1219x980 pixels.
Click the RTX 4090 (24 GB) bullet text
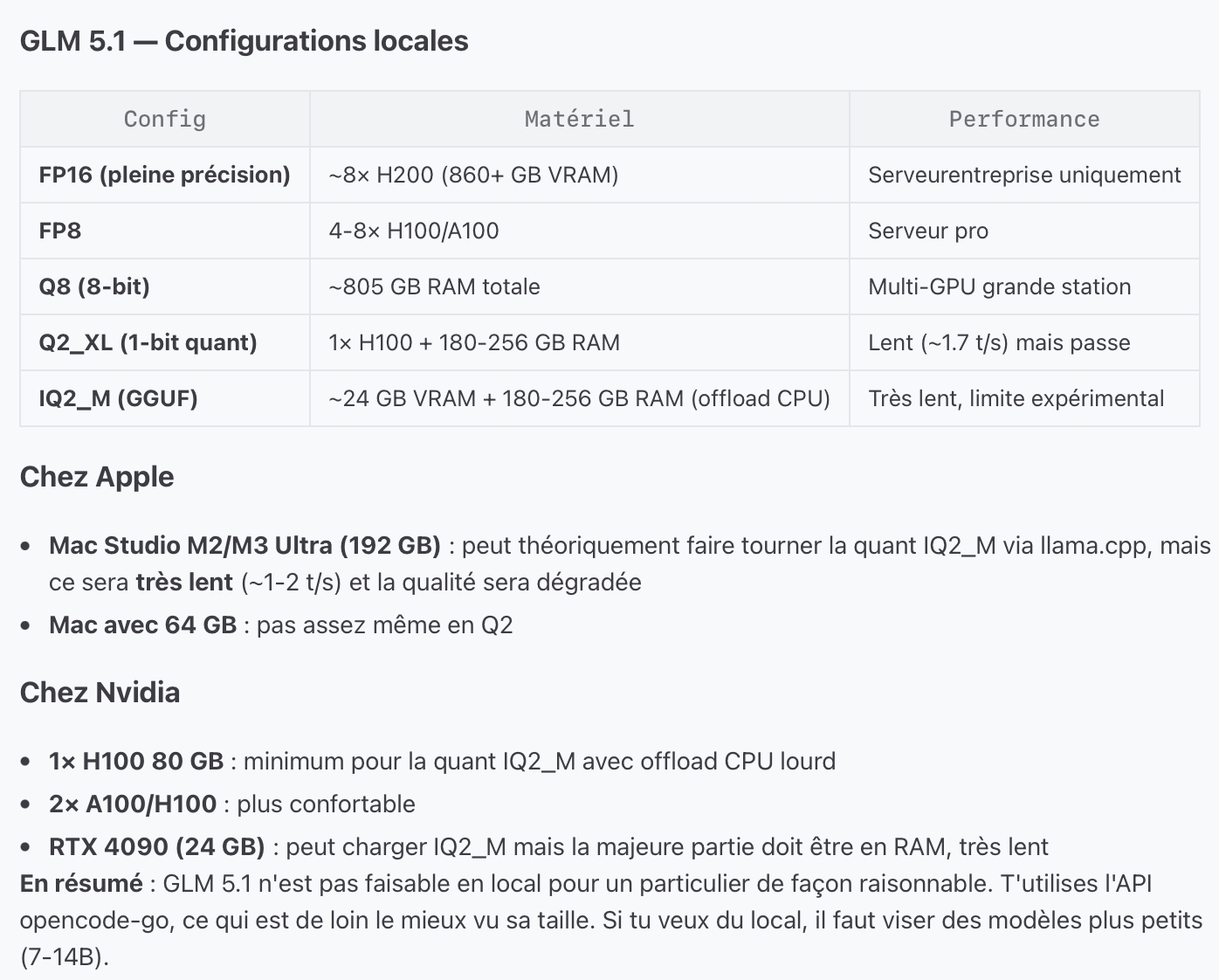point(157,847)
